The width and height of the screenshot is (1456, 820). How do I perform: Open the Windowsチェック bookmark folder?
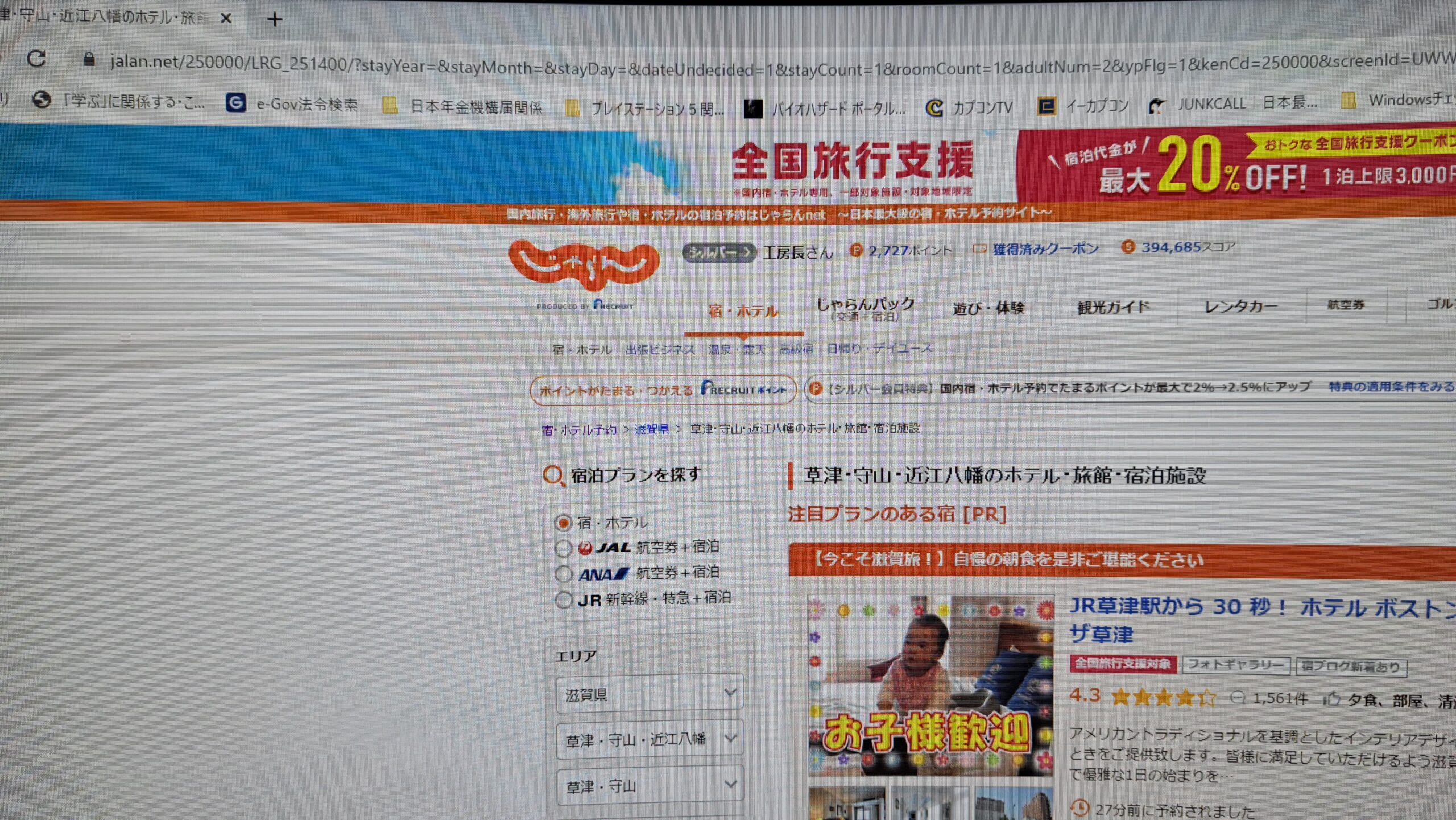[x=1398, y=100]
